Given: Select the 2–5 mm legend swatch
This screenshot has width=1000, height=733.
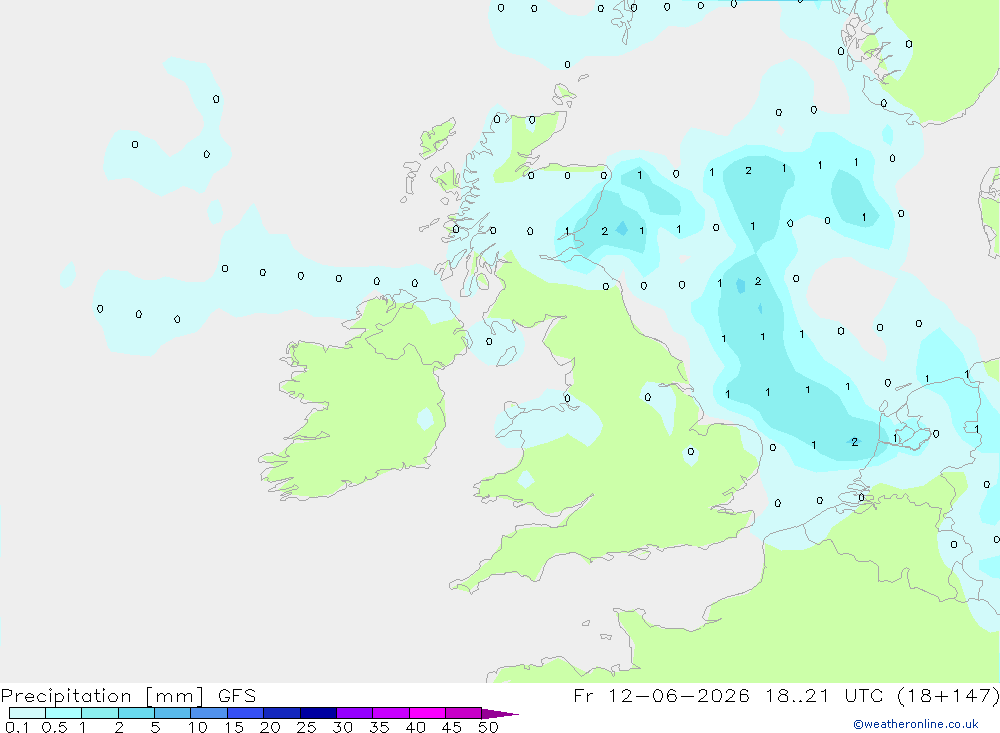Looking at the screenshot, I should pos(136,713).
